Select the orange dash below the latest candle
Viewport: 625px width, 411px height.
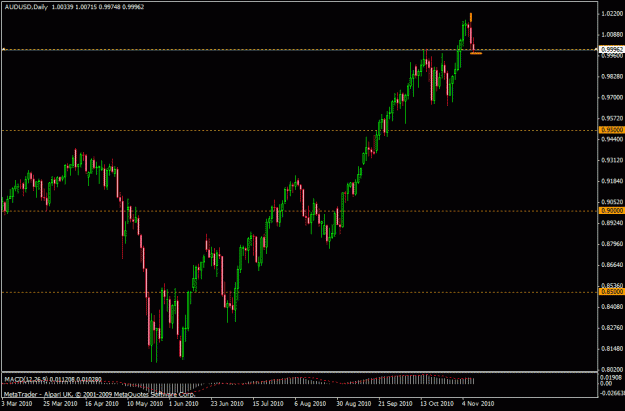coord(476,53)
